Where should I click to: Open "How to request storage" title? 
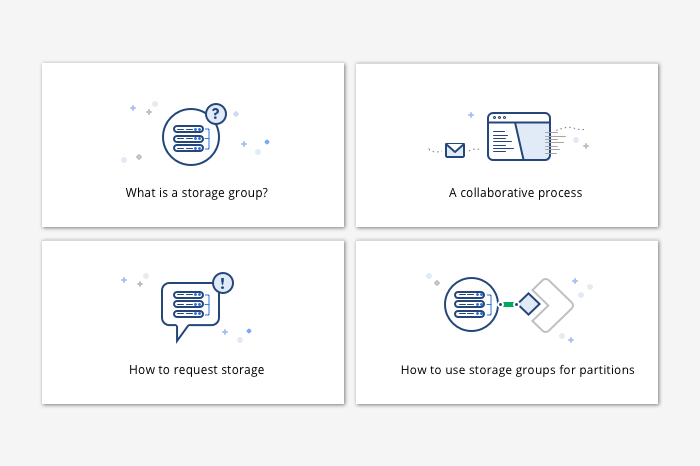pos(196,370)
